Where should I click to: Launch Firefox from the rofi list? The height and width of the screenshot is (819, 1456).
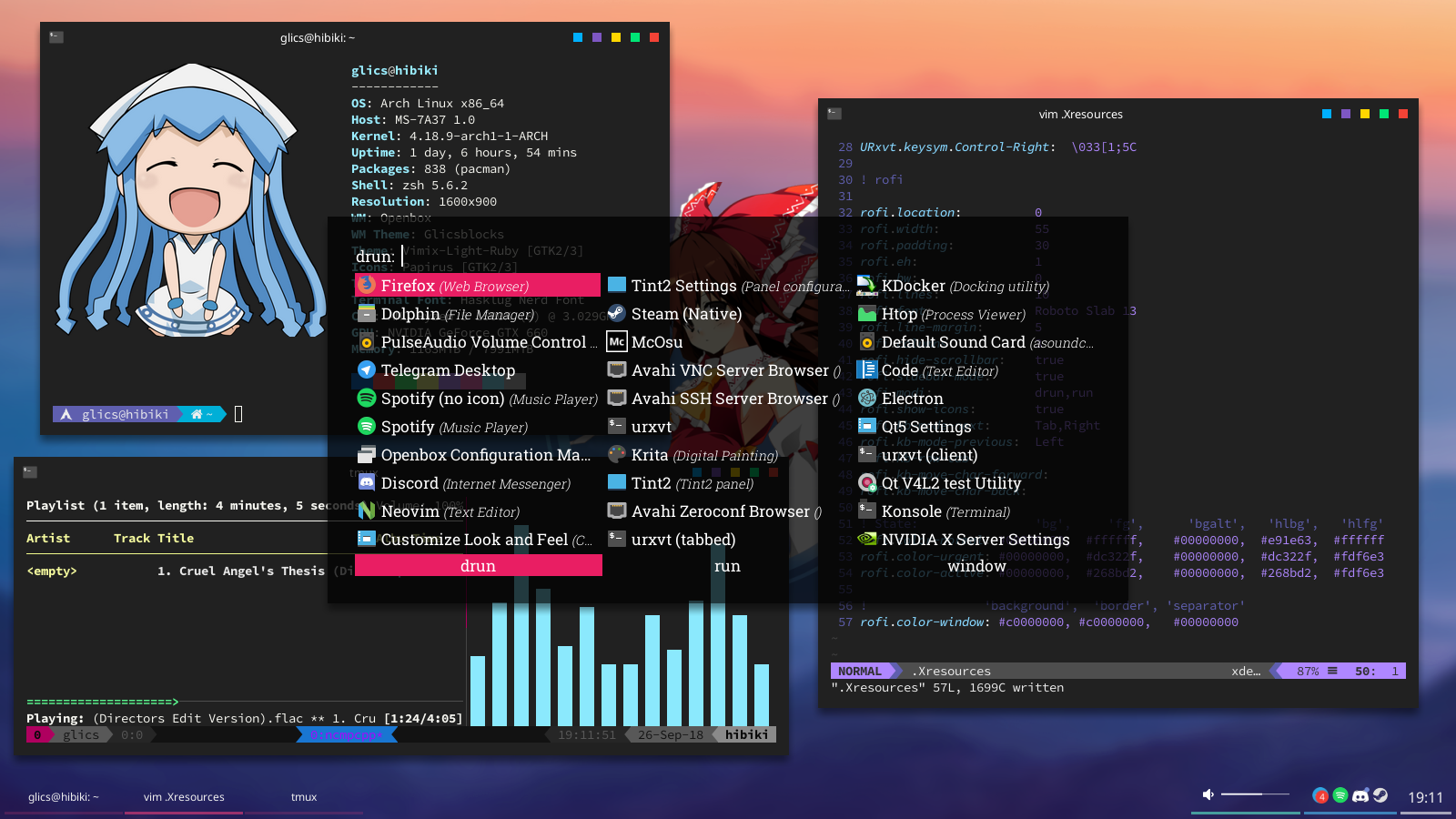click(478, 286)
